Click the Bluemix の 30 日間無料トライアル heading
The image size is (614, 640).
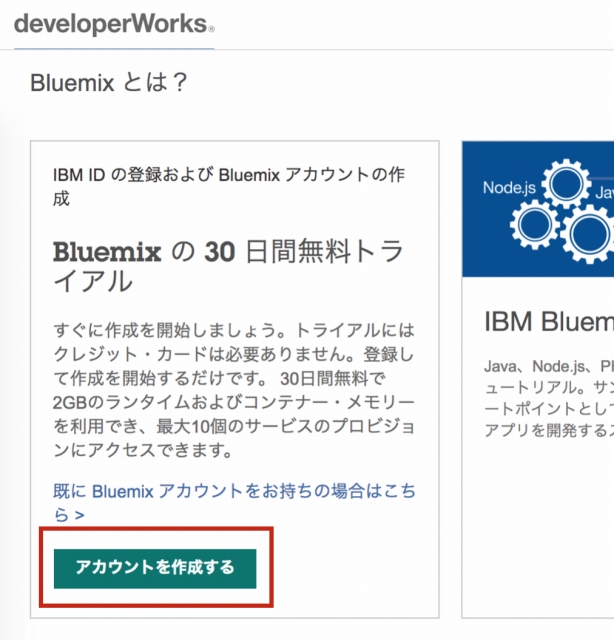(x=229, y=266)
